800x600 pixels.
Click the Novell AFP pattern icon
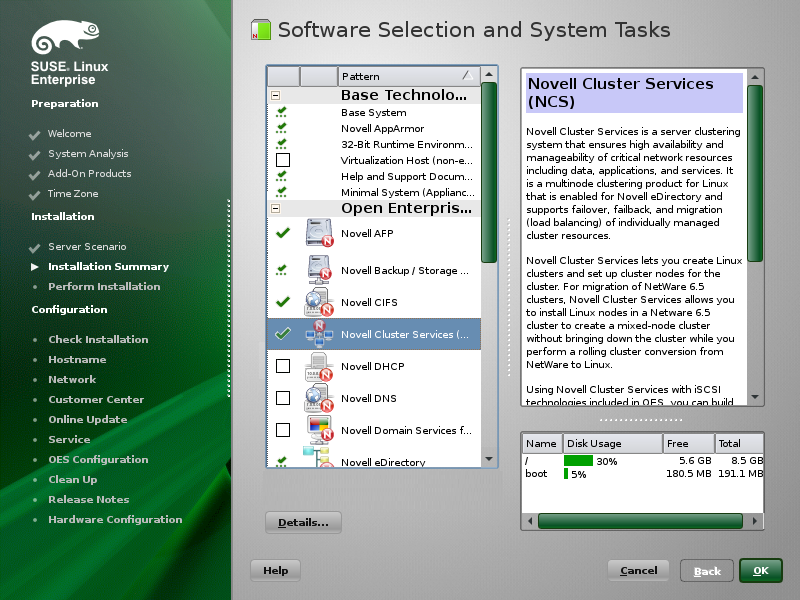tap(319, 234)
